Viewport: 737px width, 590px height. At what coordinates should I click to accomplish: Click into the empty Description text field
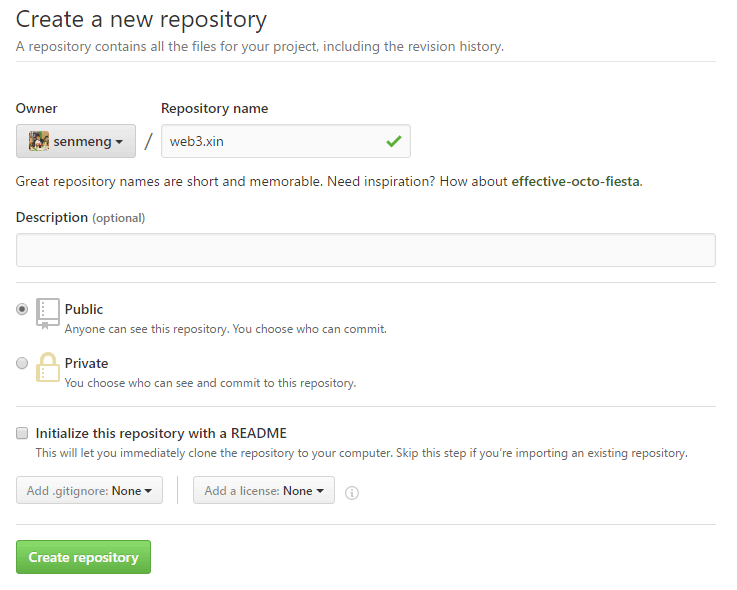pyautogui.click(x=365, y=250)
